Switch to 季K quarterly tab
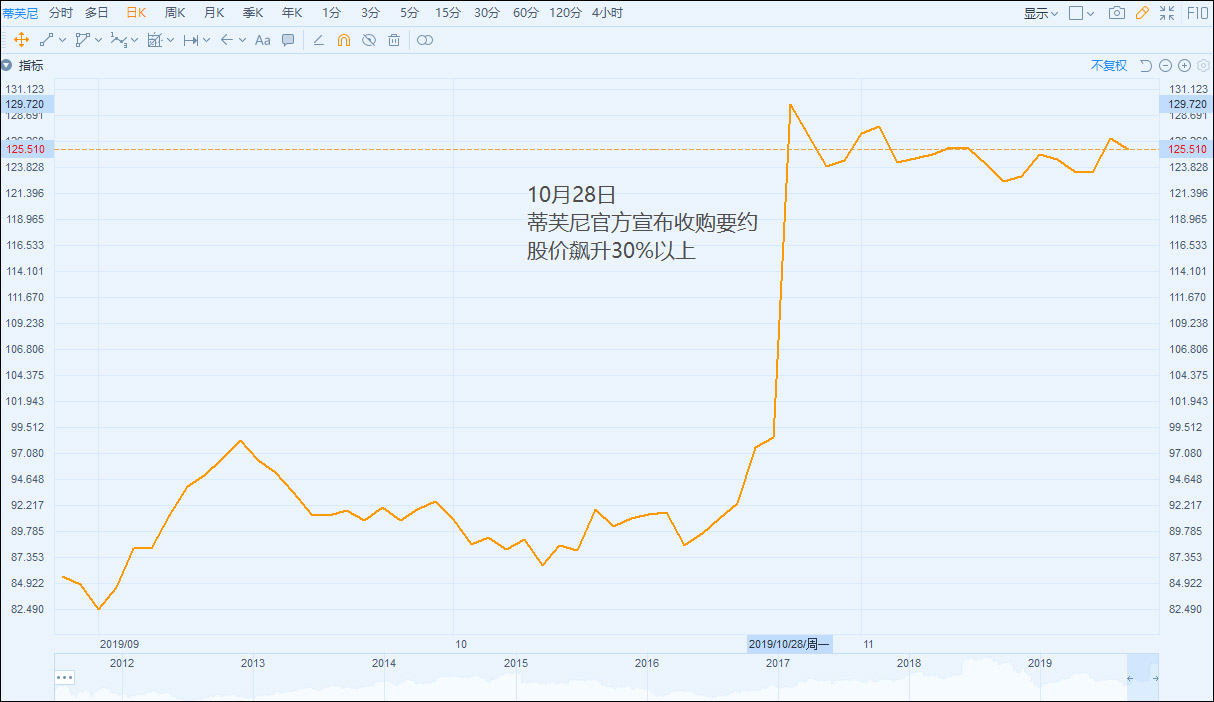Image resolution: width=1214 pixels, height=702 pixels. [x=253, y=13]
